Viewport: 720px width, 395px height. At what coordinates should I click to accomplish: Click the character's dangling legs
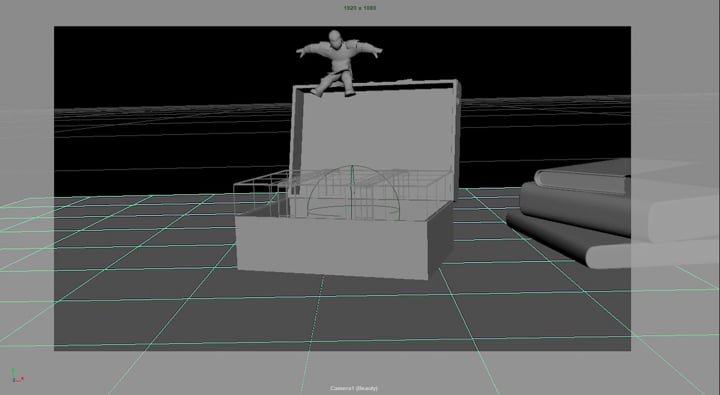click(x=334, y=85)
